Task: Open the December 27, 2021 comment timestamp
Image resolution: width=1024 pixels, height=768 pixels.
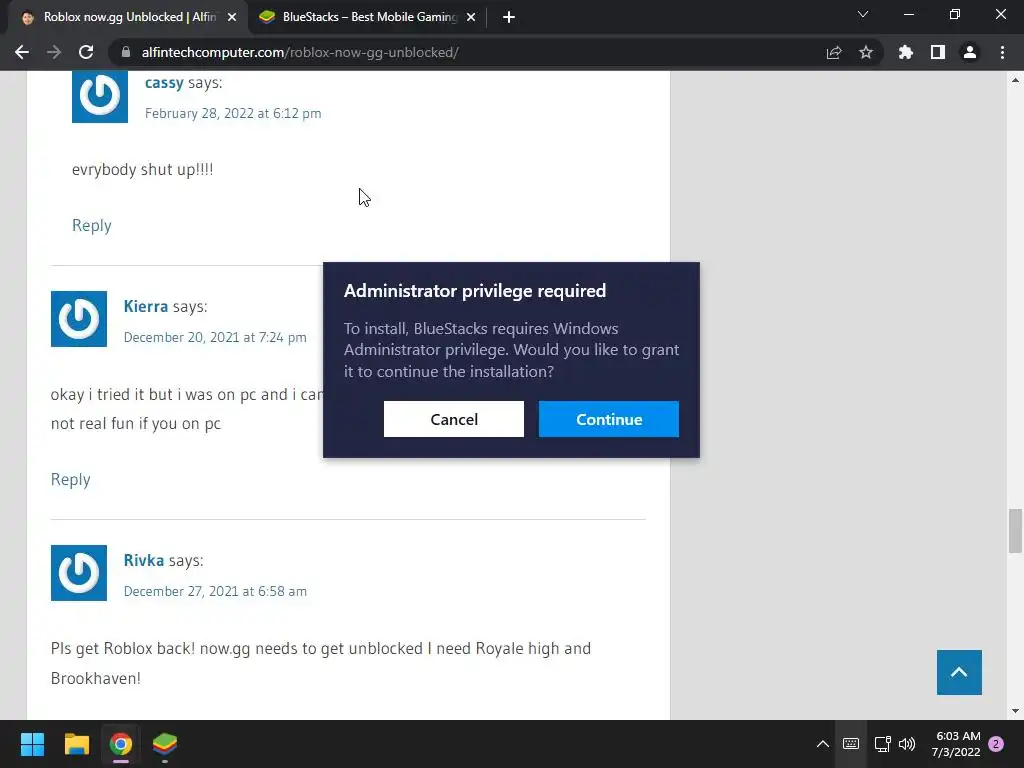Action: coord(215,592)
